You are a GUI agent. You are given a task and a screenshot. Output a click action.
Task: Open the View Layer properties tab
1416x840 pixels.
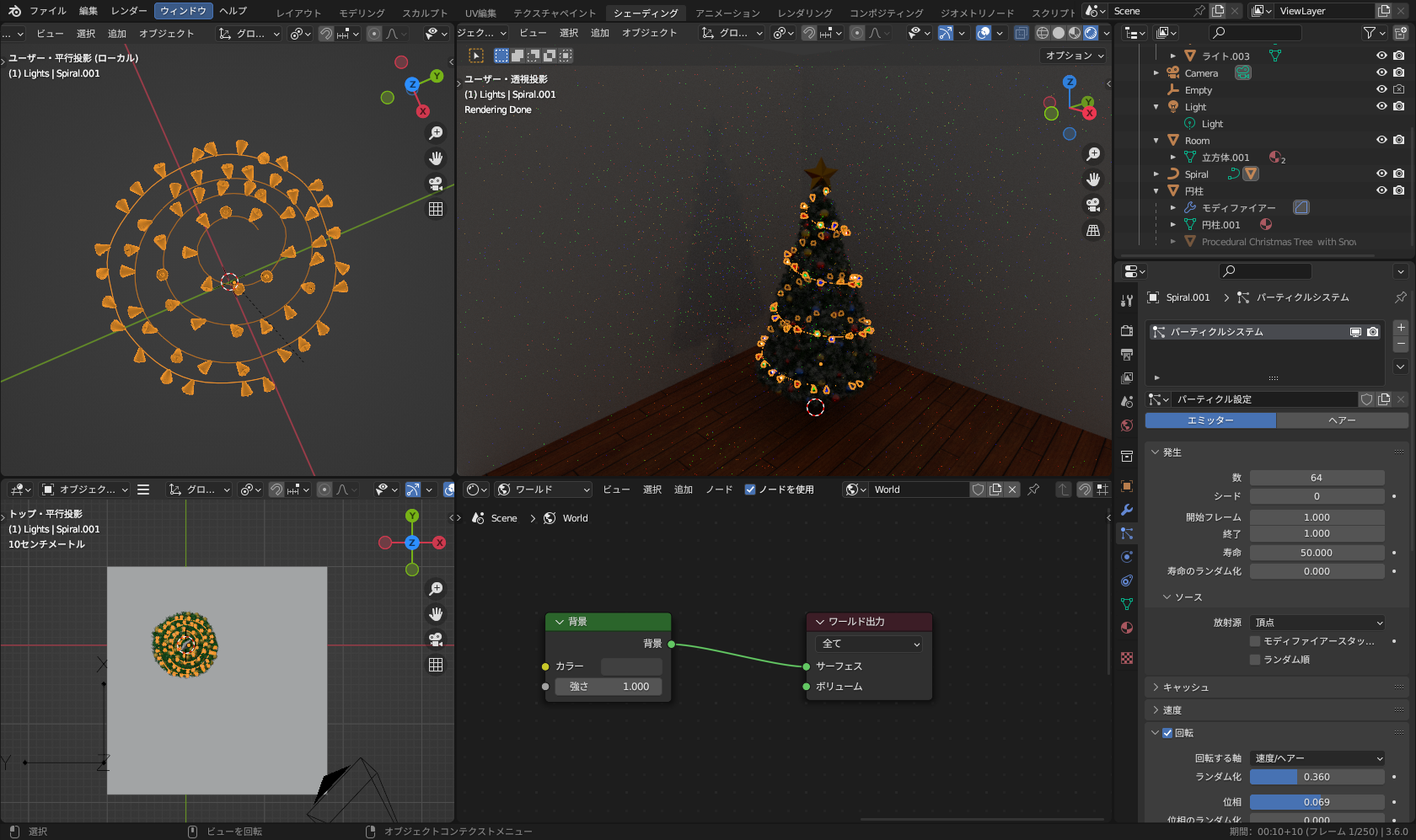coord(1127,378)
